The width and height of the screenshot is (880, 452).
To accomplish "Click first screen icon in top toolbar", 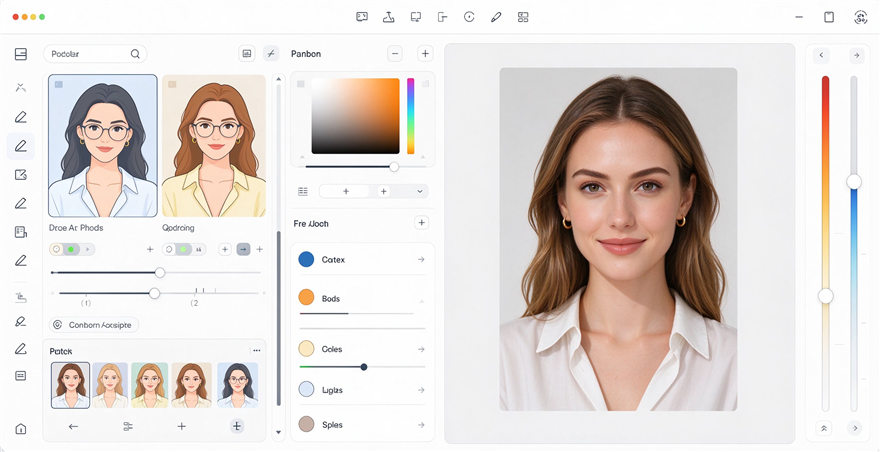I will click(x=362, y=17).
